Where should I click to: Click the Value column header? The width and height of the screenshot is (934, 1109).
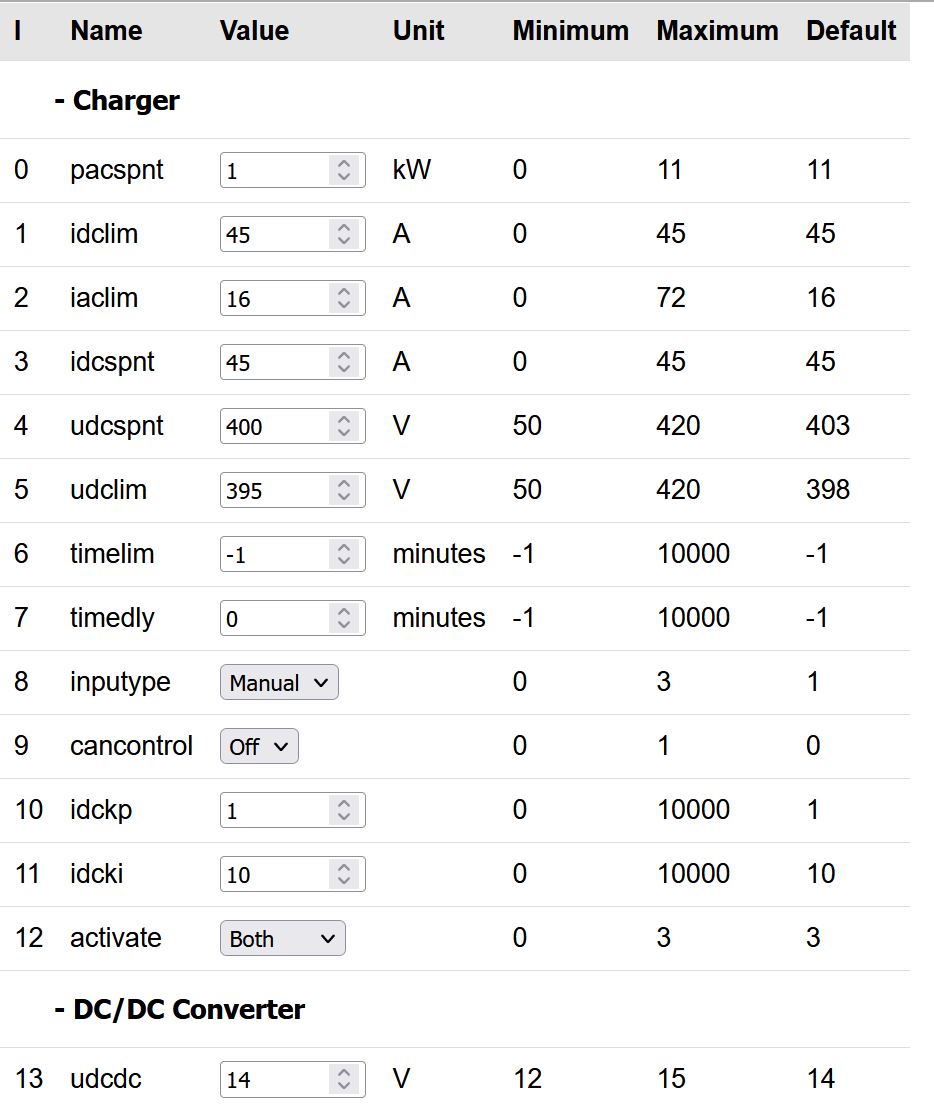coord(254,31)
